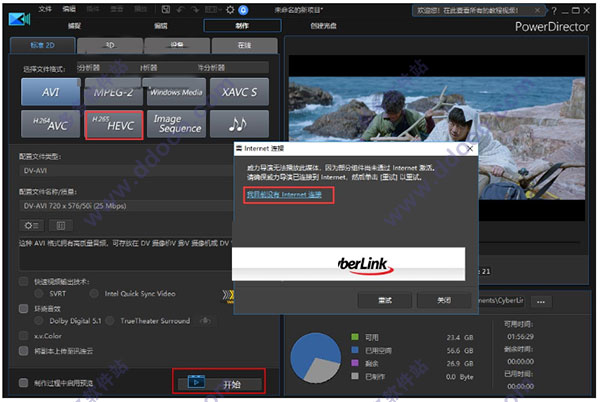Click the PowerDirector logo icon
600x402 pixels.
[x=19, y=19]
